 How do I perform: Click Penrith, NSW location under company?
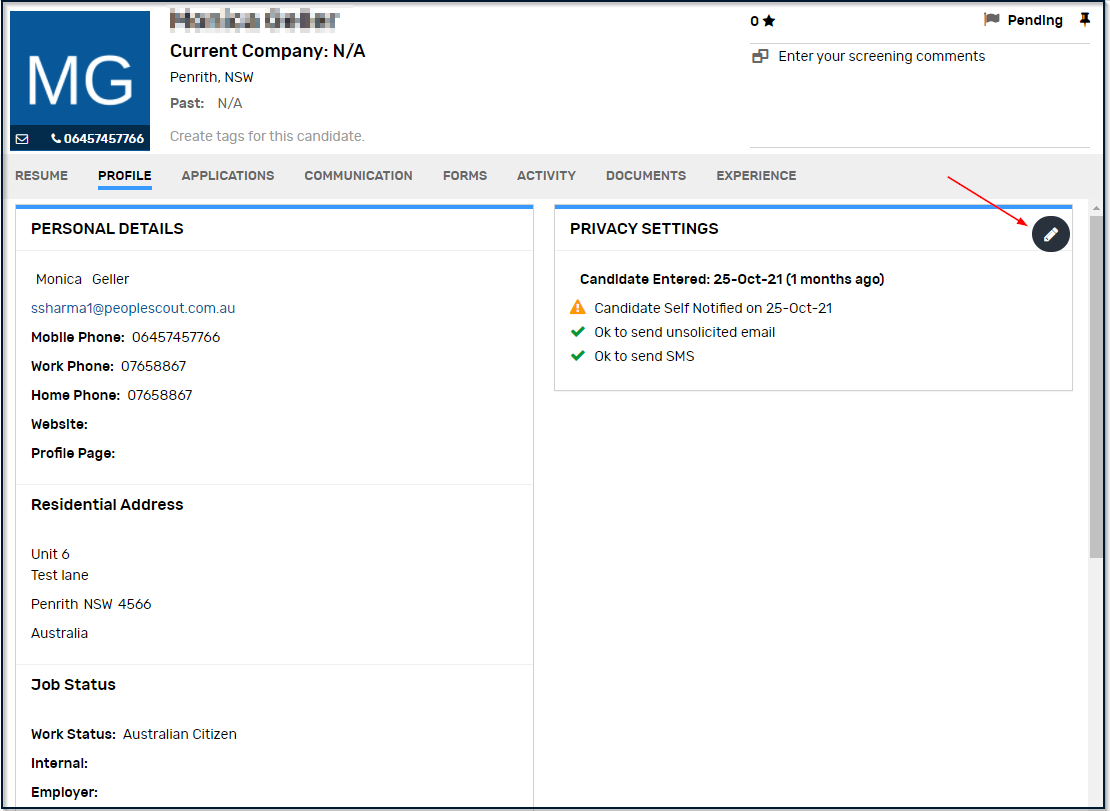tap(212, 77)
